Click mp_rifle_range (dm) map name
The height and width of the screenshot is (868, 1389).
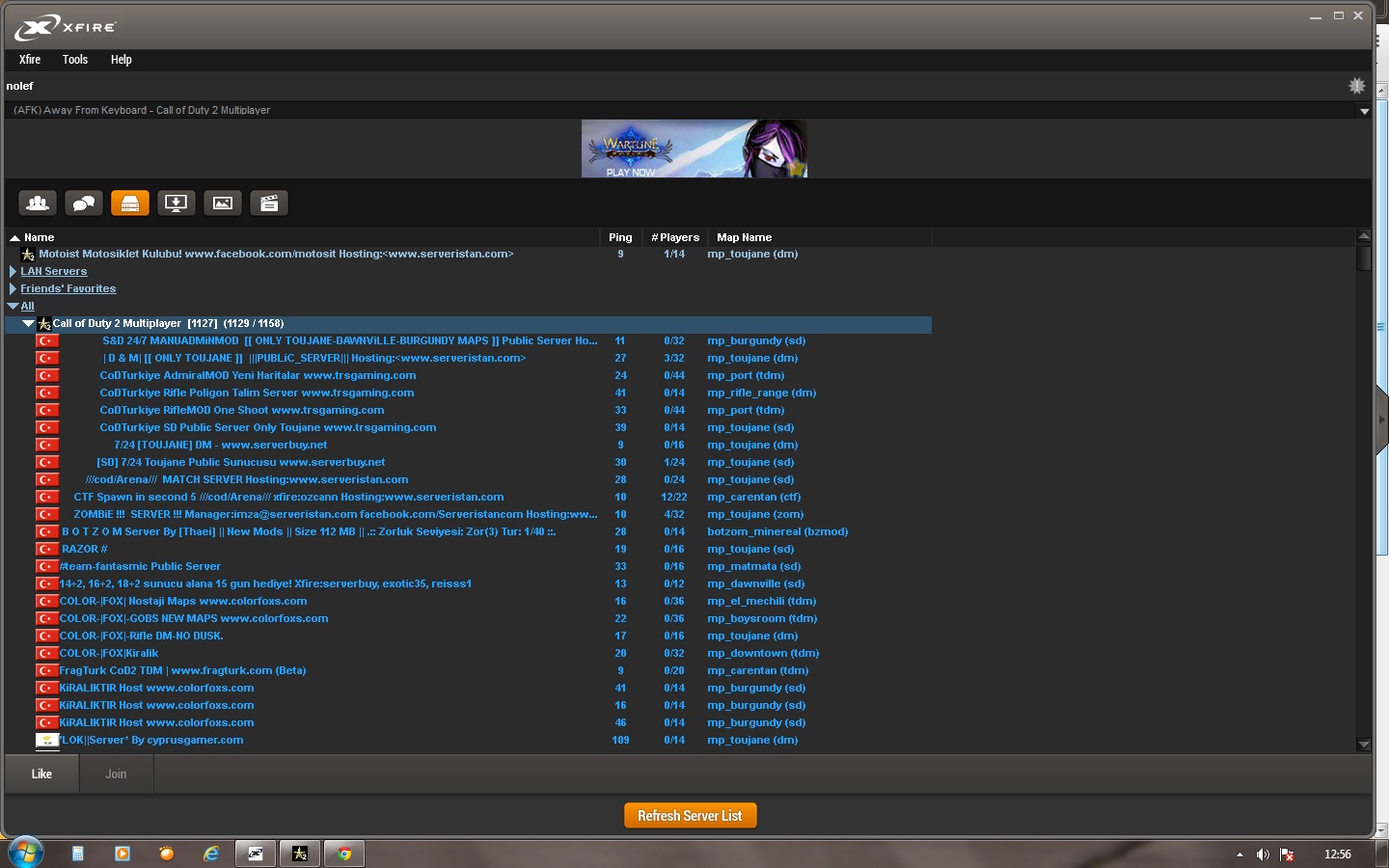pyautogui.click(x=762, y=393)
